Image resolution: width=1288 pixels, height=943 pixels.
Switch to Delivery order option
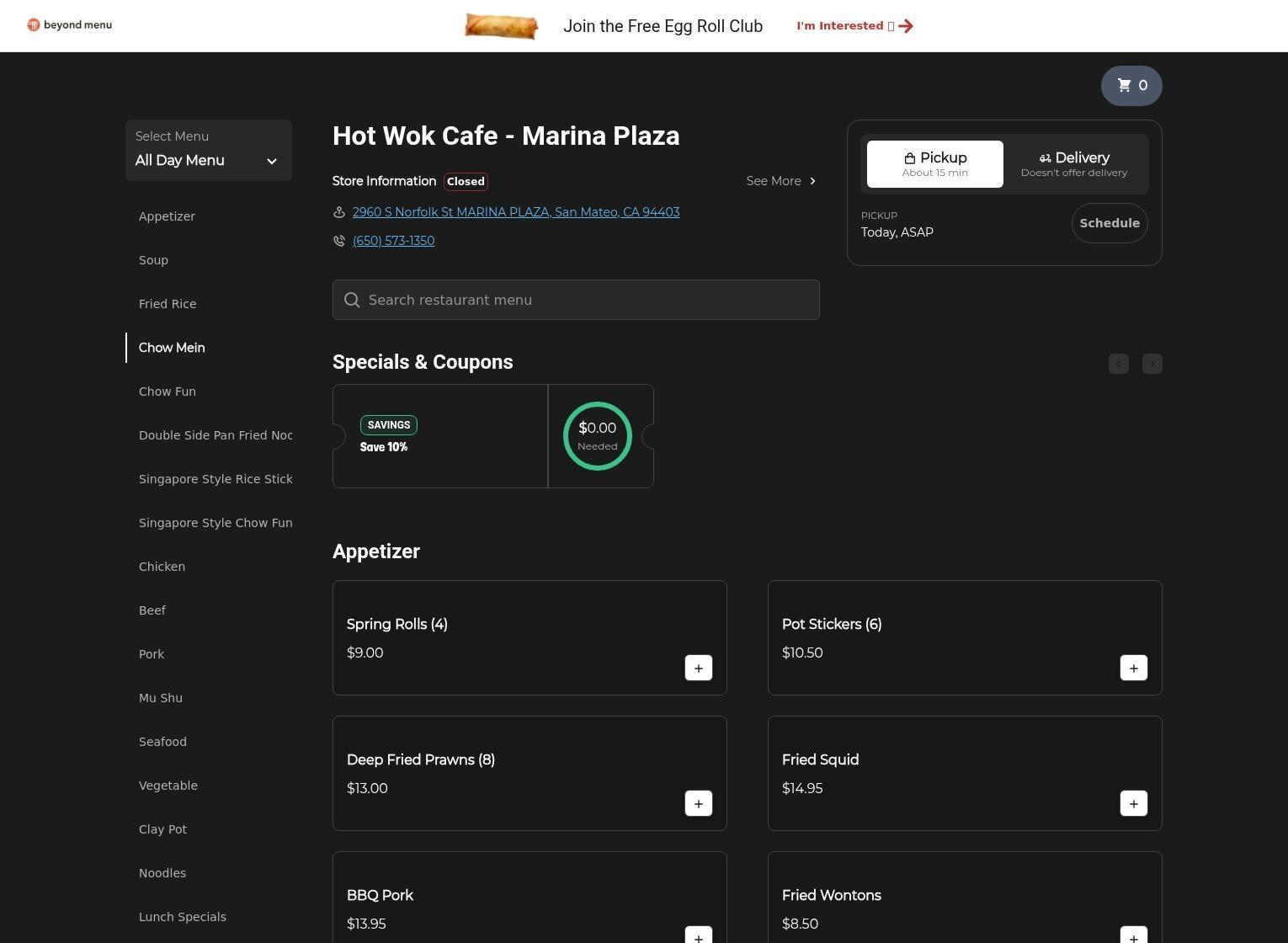[1073, 164]
